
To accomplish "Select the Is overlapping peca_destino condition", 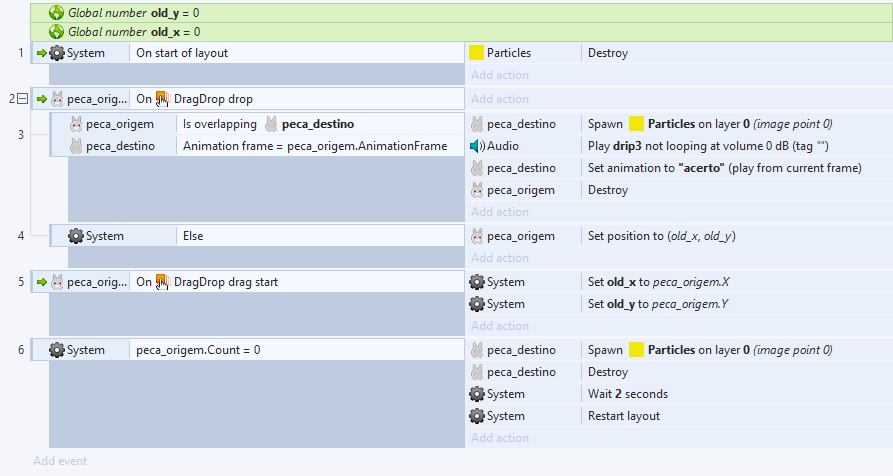I will (x=268, y=124).
